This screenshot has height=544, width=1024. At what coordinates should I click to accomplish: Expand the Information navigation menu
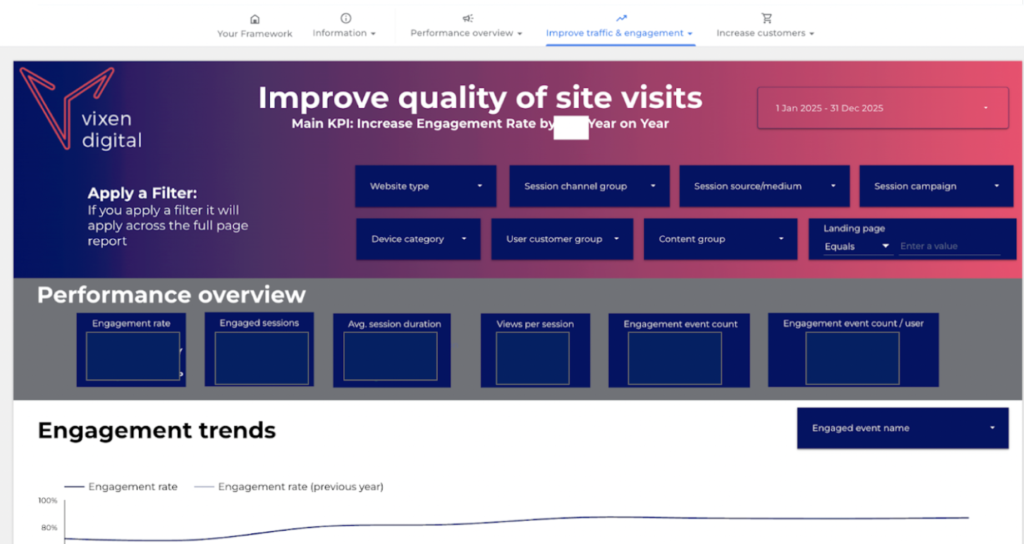pyautogui.click(x=345, y=33)
